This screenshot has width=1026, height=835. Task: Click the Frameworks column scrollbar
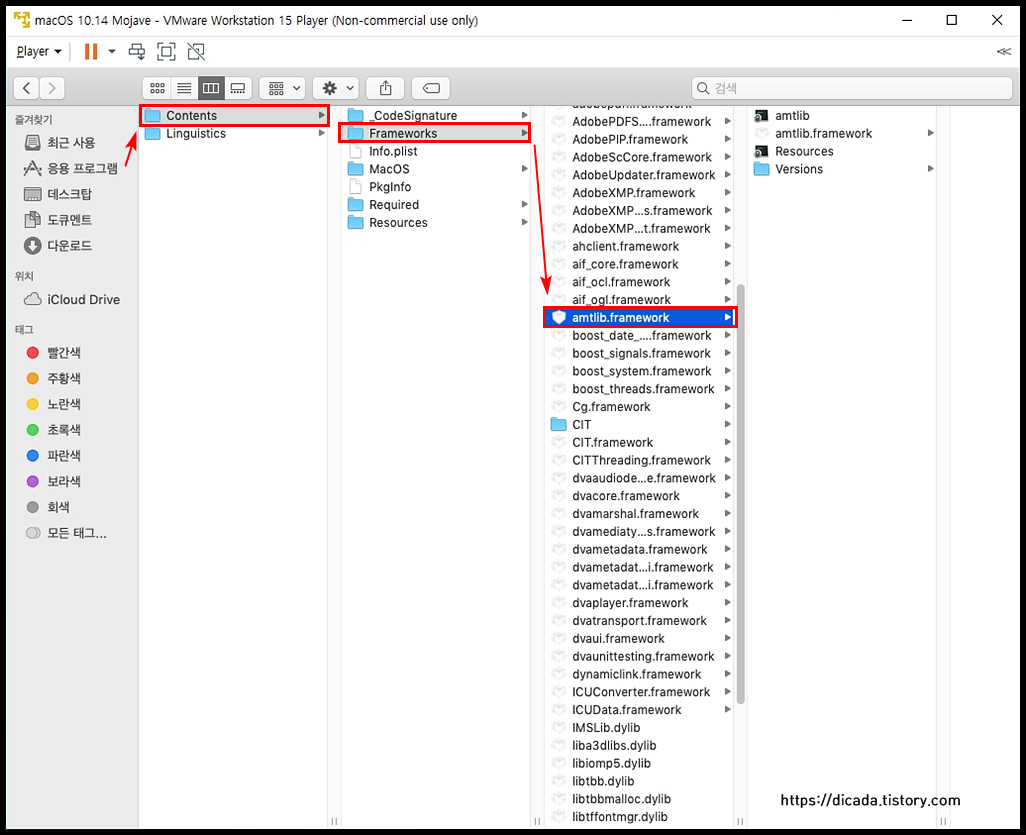[x=741, y=494]
